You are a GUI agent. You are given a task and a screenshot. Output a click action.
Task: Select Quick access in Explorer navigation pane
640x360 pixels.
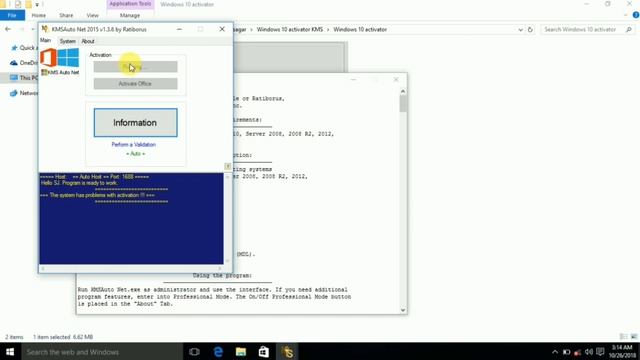(24, 48)
